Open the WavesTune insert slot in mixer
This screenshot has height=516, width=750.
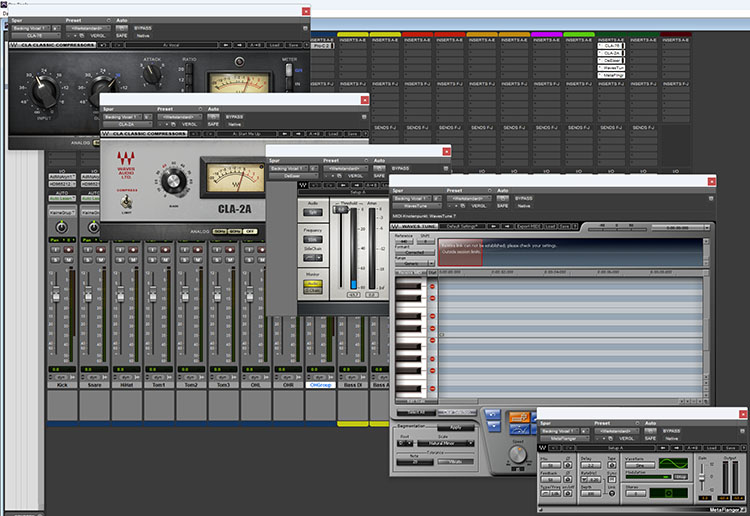(x=611, y=68)
